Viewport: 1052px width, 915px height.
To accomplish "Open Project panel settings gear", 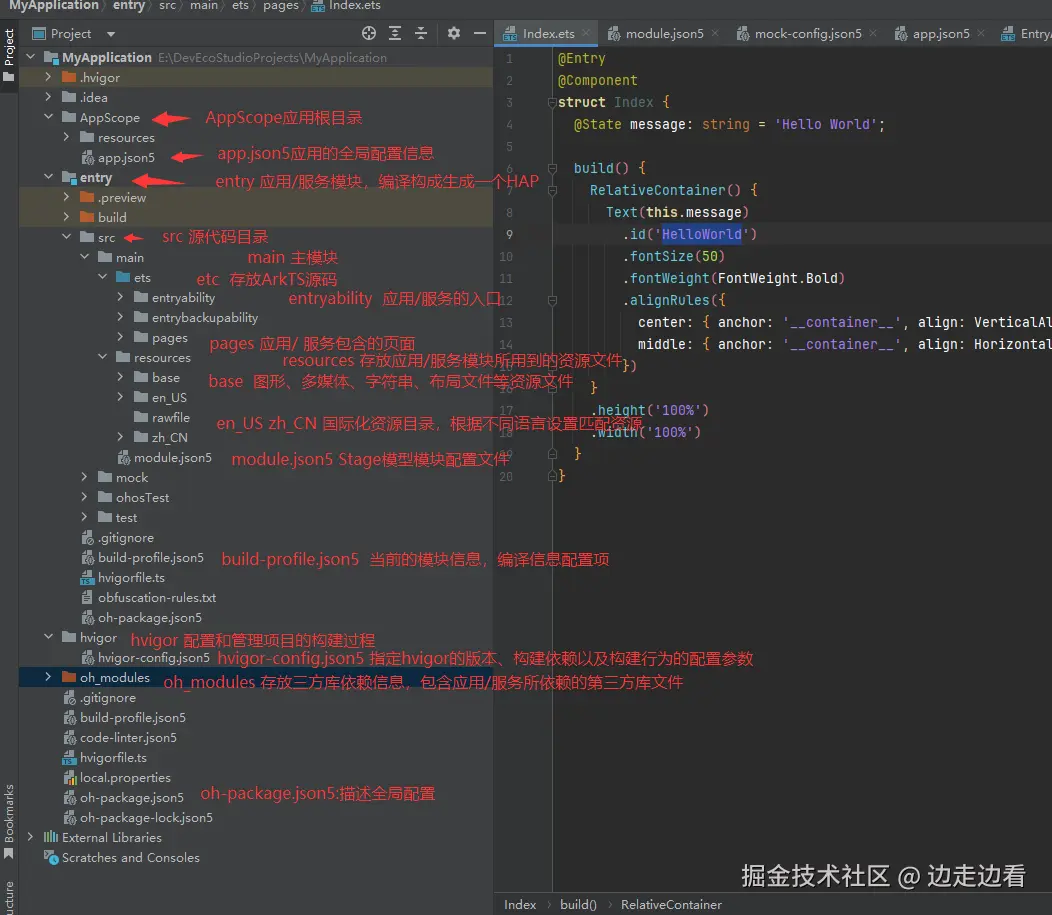I will click(x=454, y=34).
